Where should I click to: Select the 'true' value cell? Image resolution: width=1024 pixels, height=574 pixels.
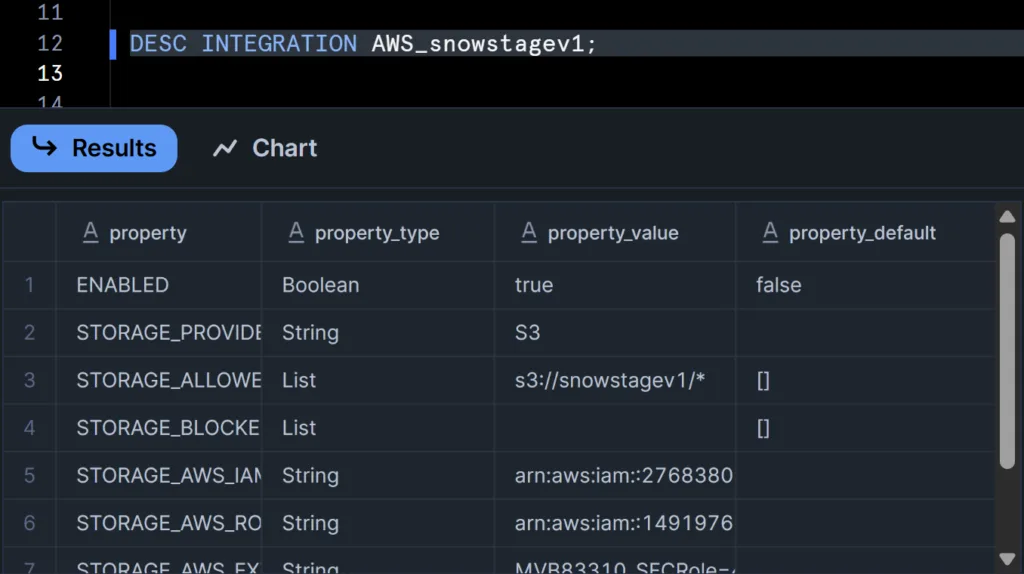click(615, 285)
